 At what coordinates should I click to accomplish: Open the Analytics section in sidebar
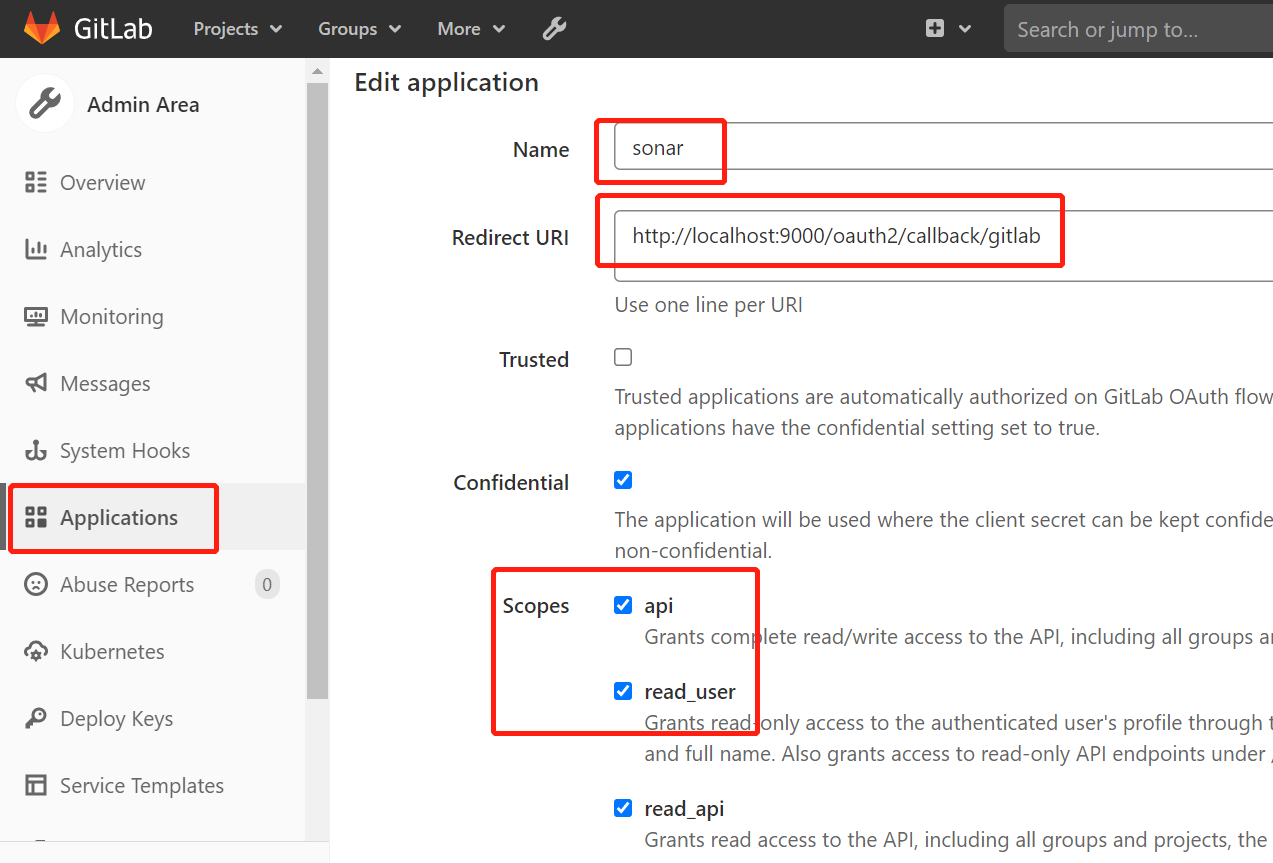[x=103, y=249]
